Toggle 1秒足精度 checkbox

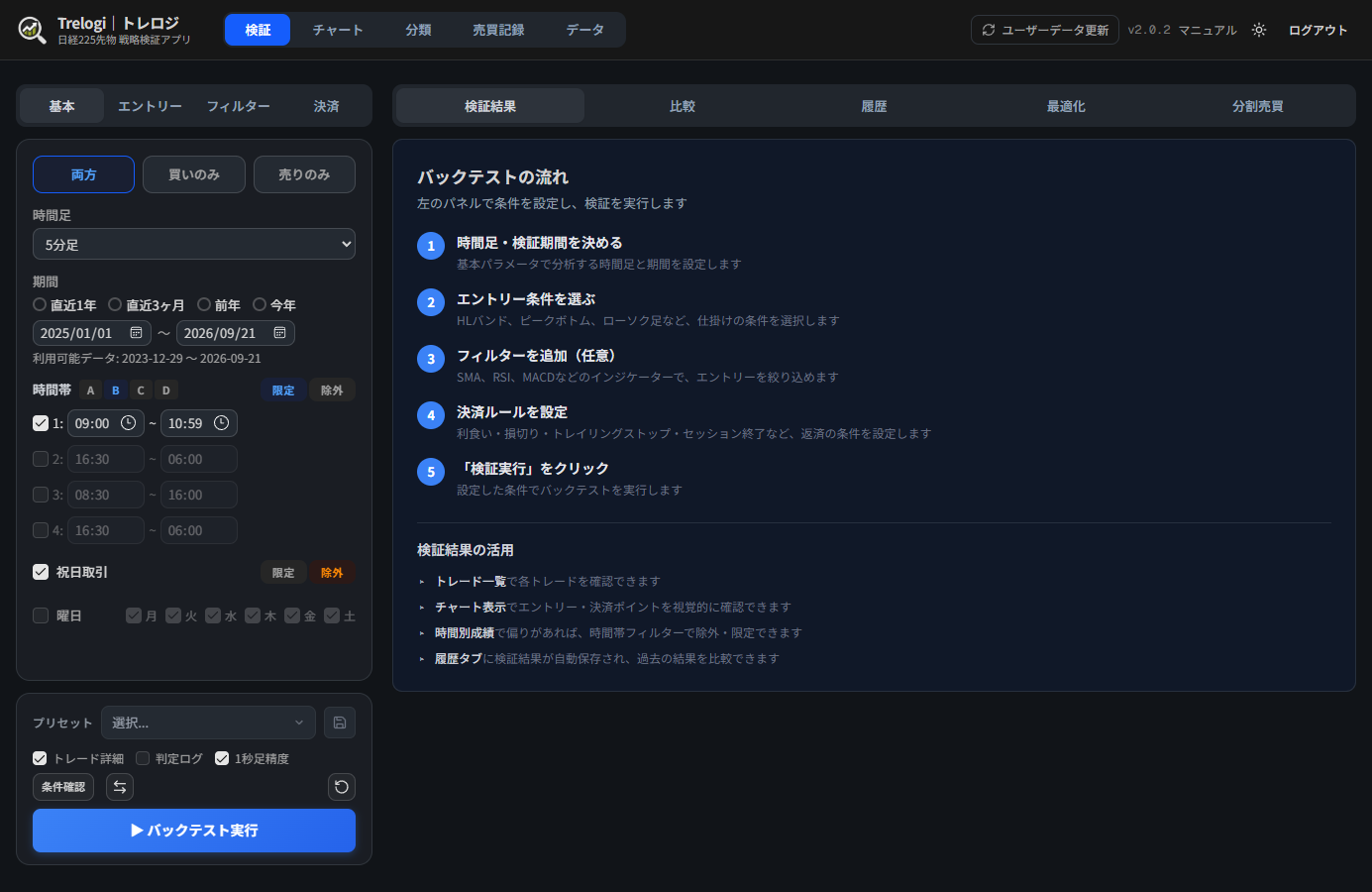tap(222, 758)
